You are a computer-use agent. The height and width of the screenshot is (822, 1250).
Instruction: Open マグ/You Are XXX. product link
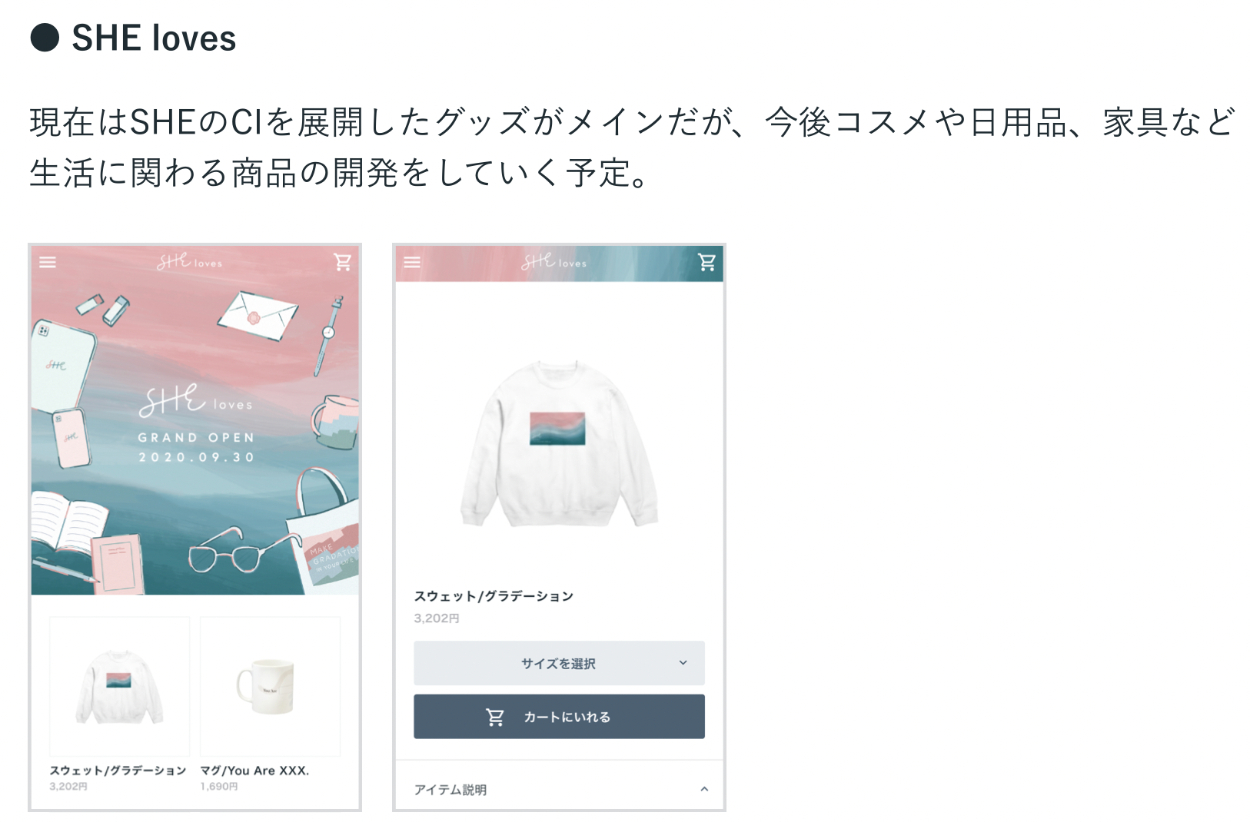[255, 770]
